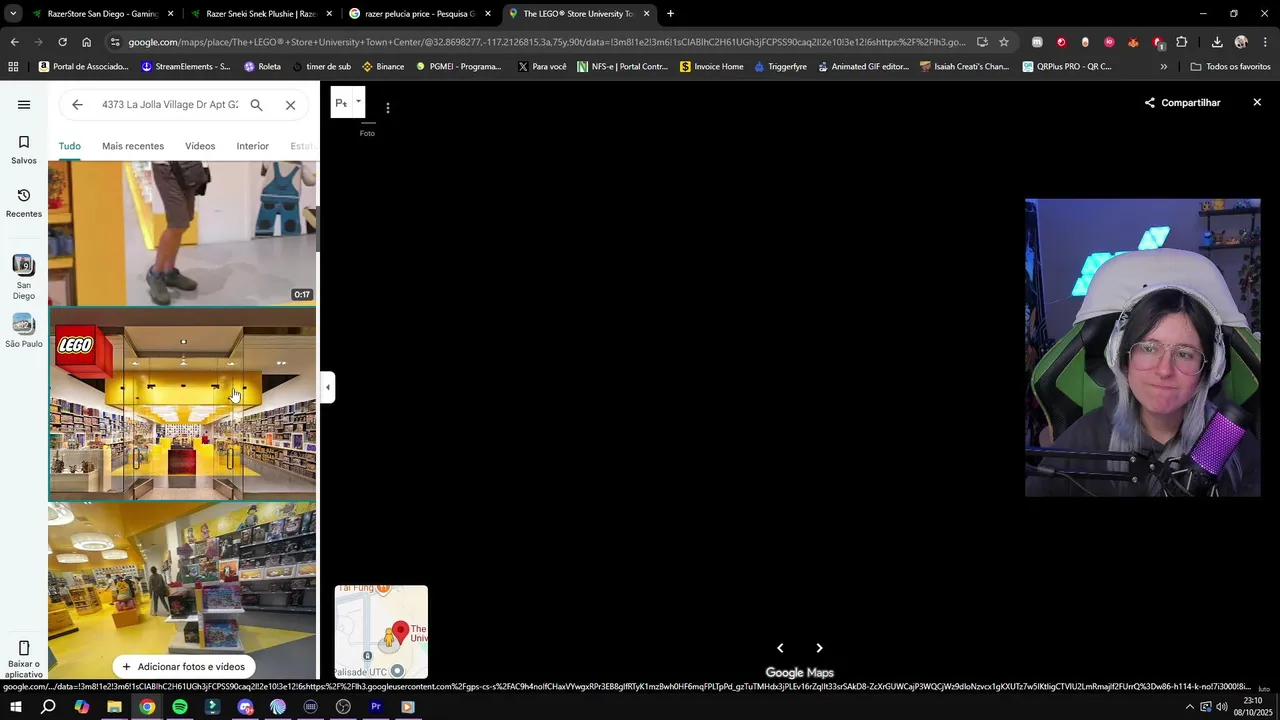Open the Chrome profile avatar
1280x720 pixels.
tap(1241, 42)
